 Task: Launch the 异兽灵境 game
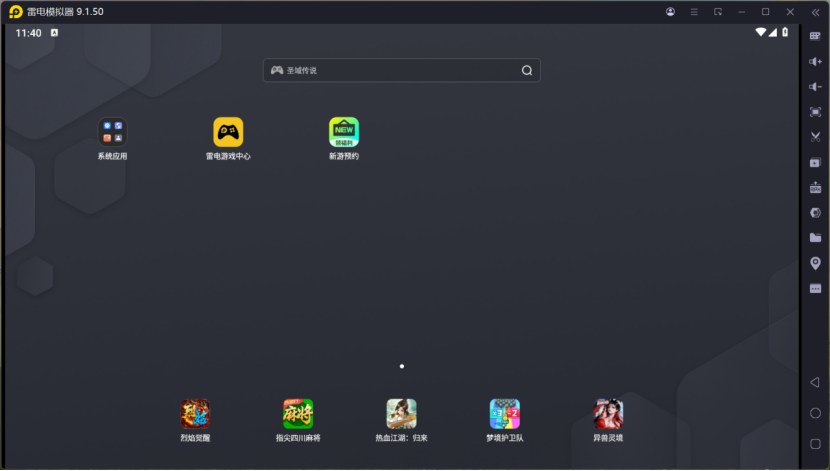608,414
